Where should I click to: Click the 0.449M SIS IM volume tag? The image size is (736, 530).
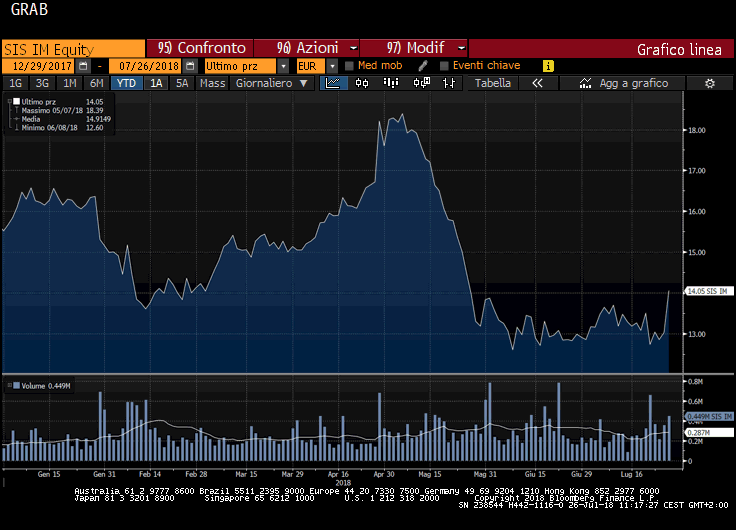click(709, 416)
